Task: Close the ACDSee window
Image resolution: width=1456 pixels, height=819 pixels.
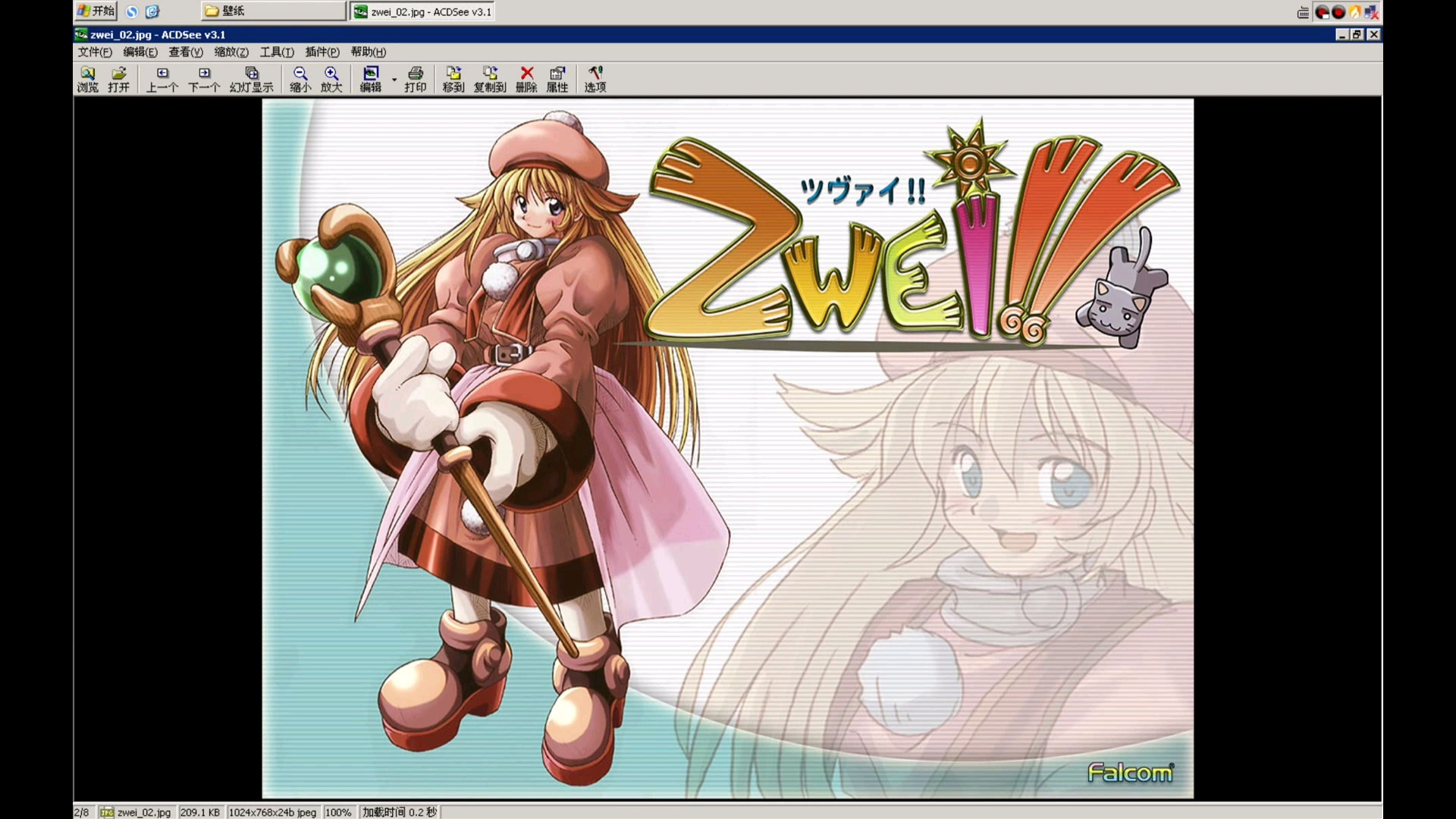Action: [1373, 34]
